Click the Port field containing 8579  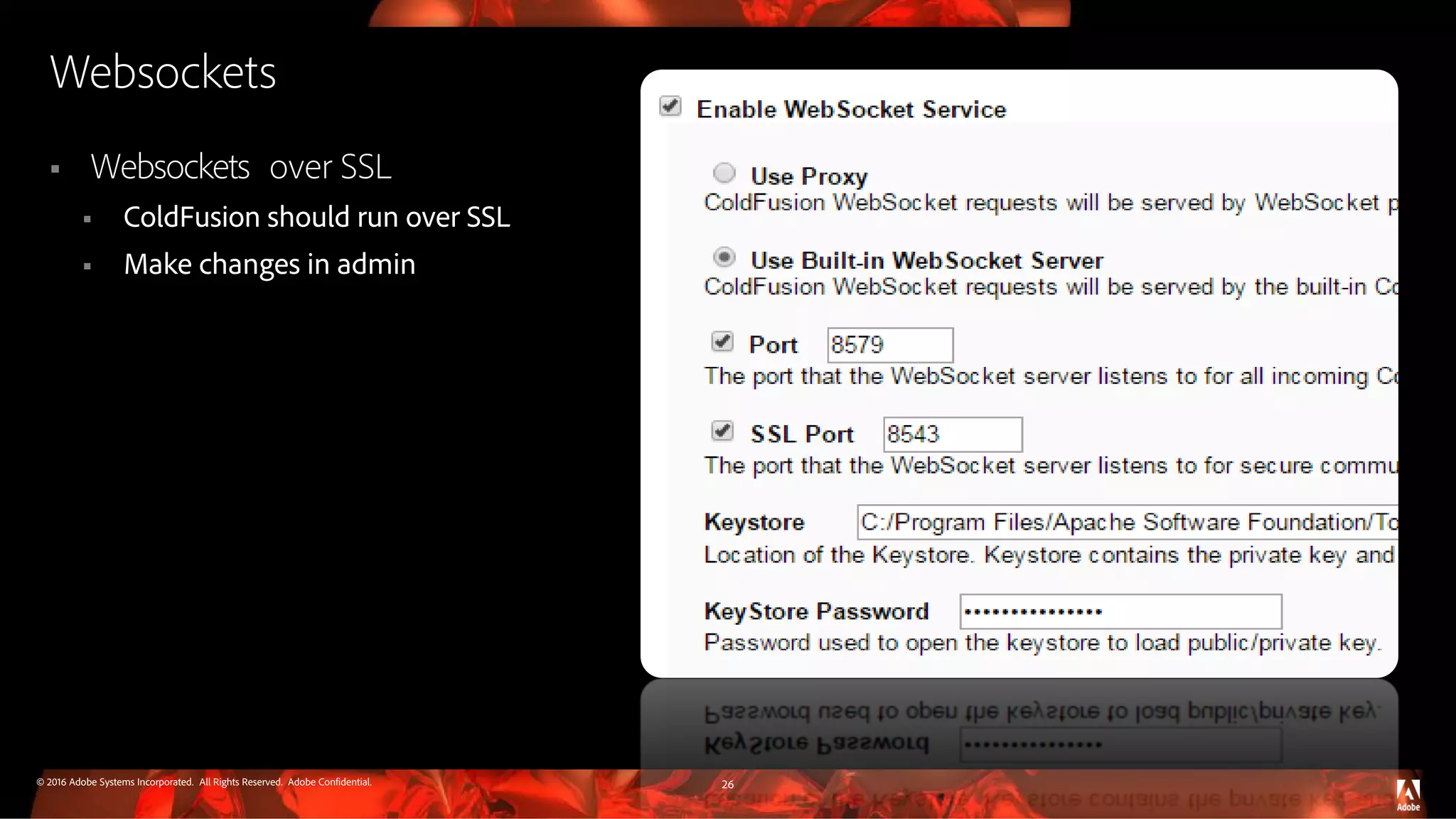pos(890,346)
